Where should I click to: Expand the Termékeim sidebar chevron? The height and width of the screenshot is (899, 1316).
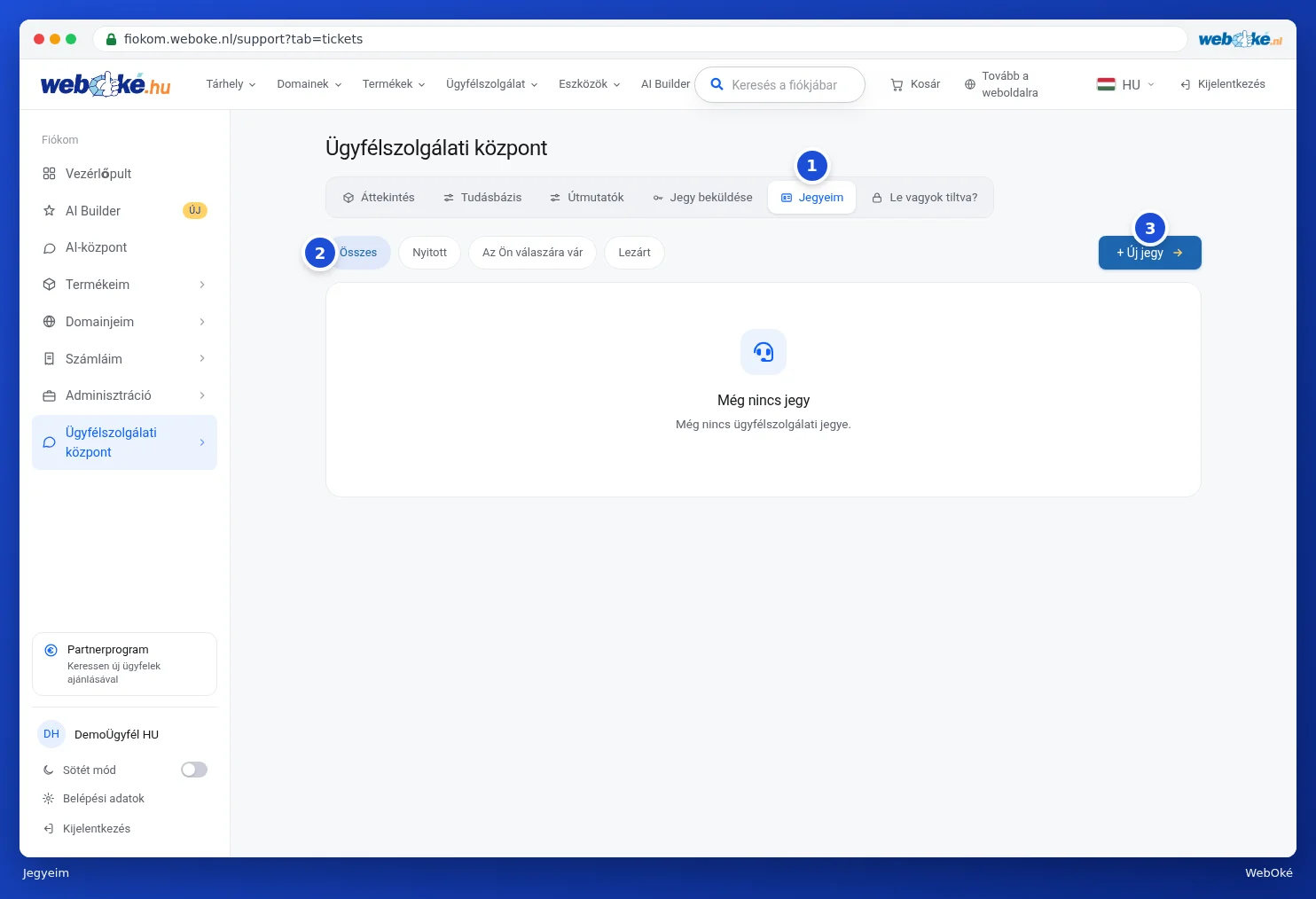[202, 285]
